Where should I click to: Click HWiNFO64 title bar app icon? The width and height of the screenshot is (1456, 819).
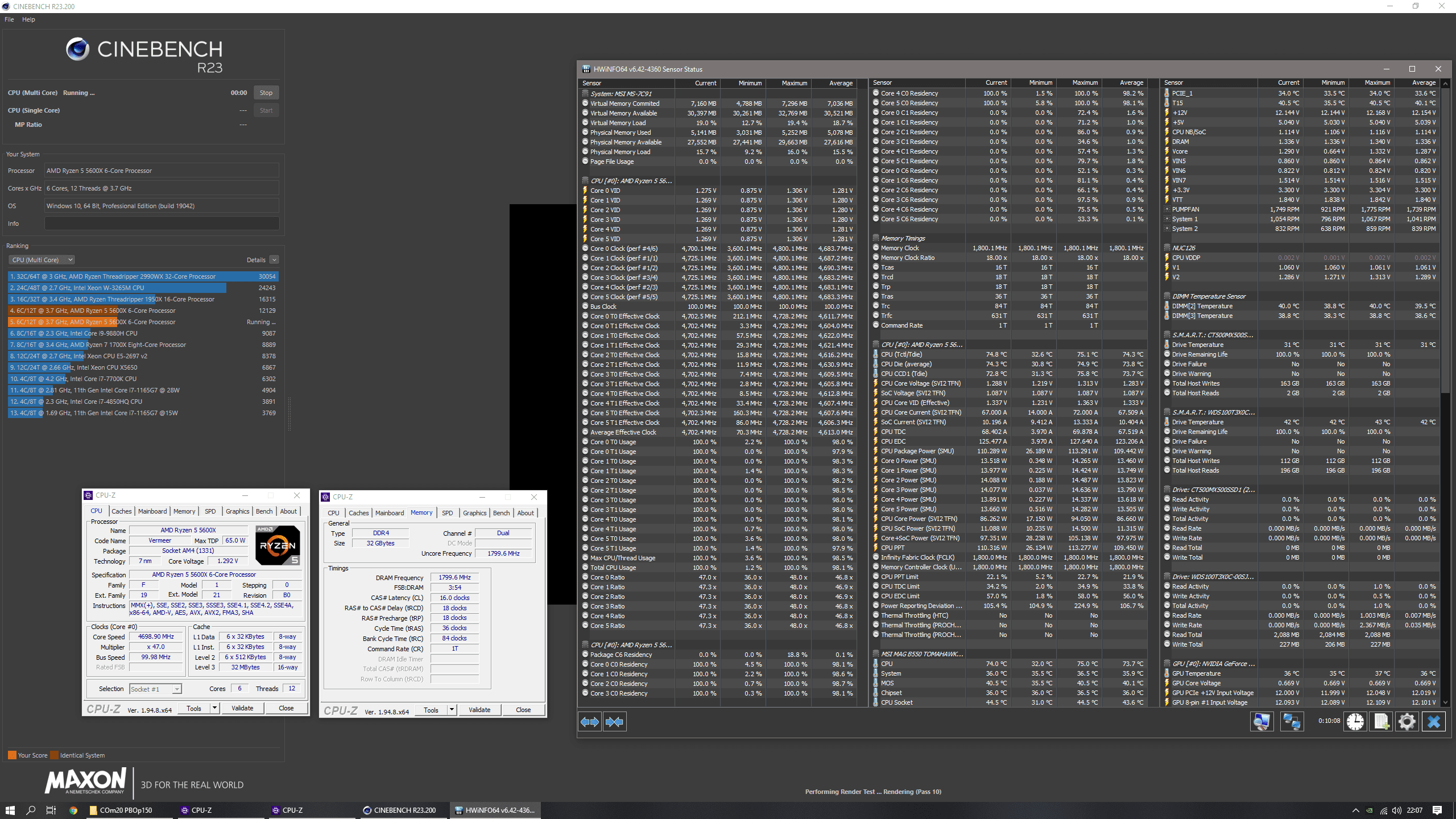point(586,69)
